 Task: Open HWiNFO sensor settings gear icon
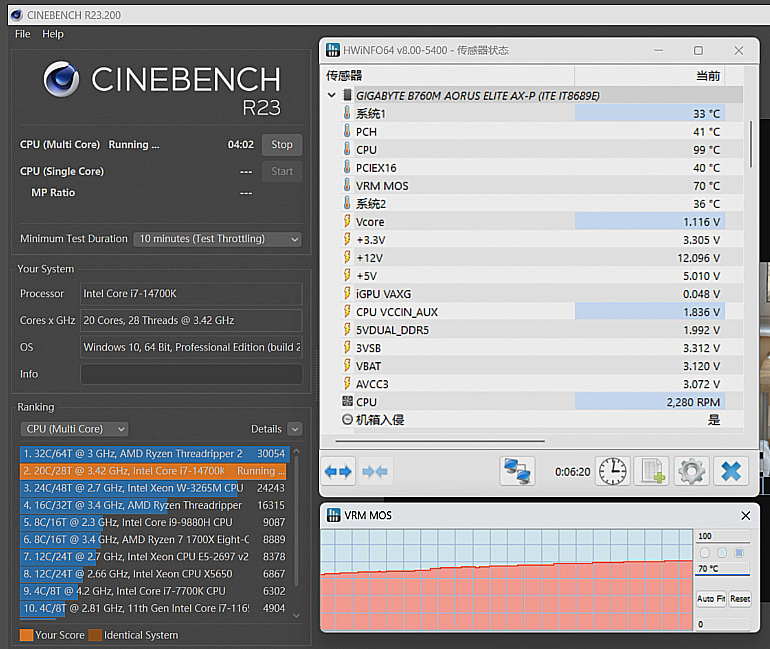[x=690, y=471]
